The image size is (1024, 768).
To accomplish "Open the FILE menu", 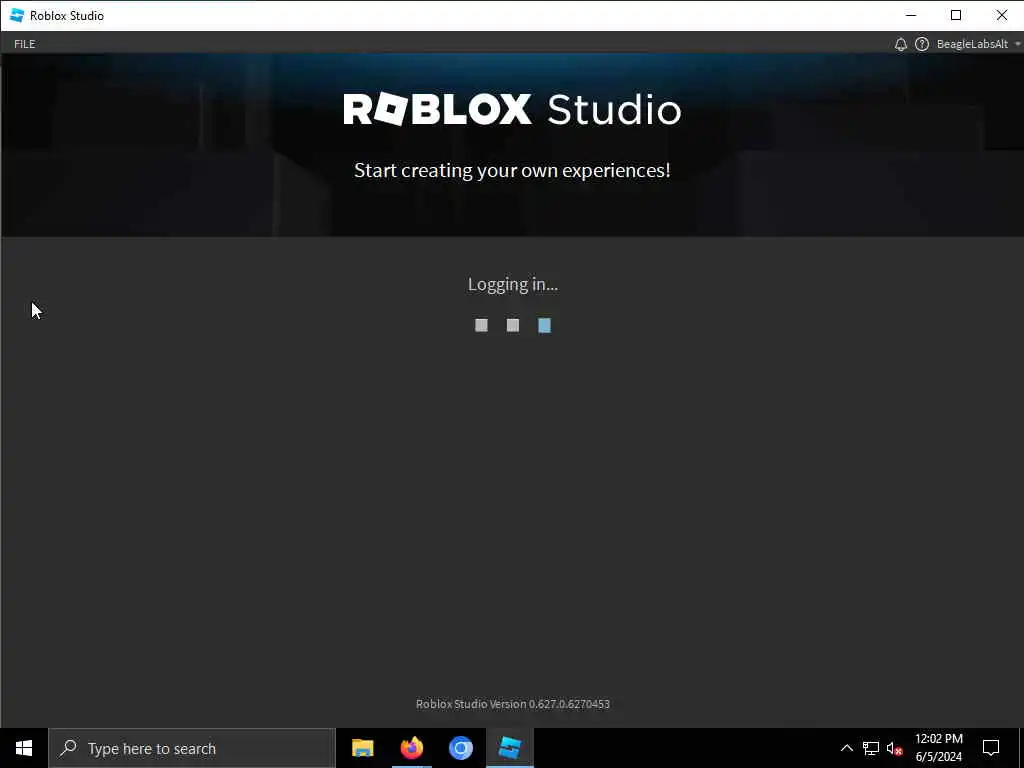I will coord(25,44).
